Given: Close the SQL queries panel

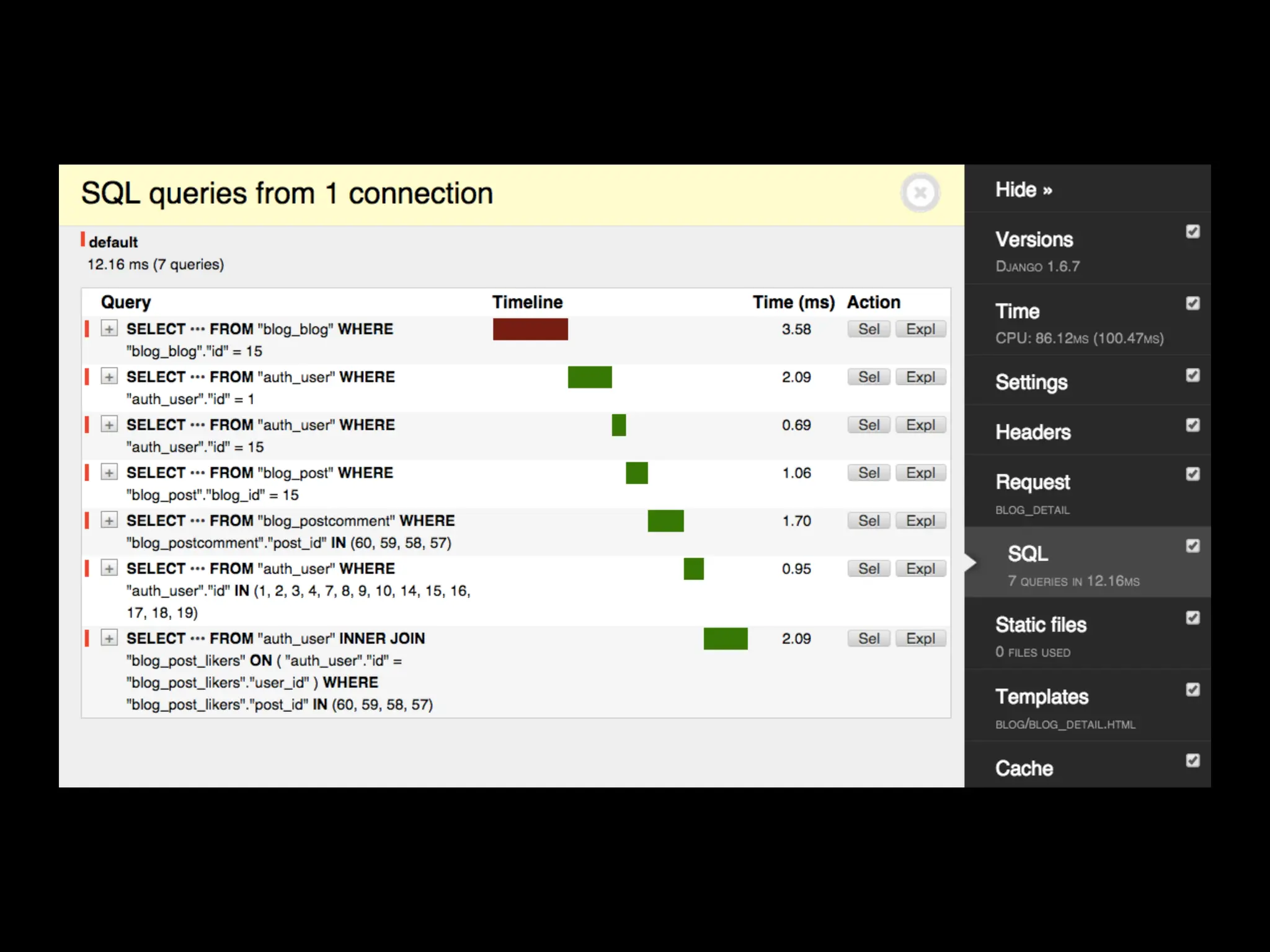Looking at the screenshot, I should pyautogui.click(x=920, y=193).
